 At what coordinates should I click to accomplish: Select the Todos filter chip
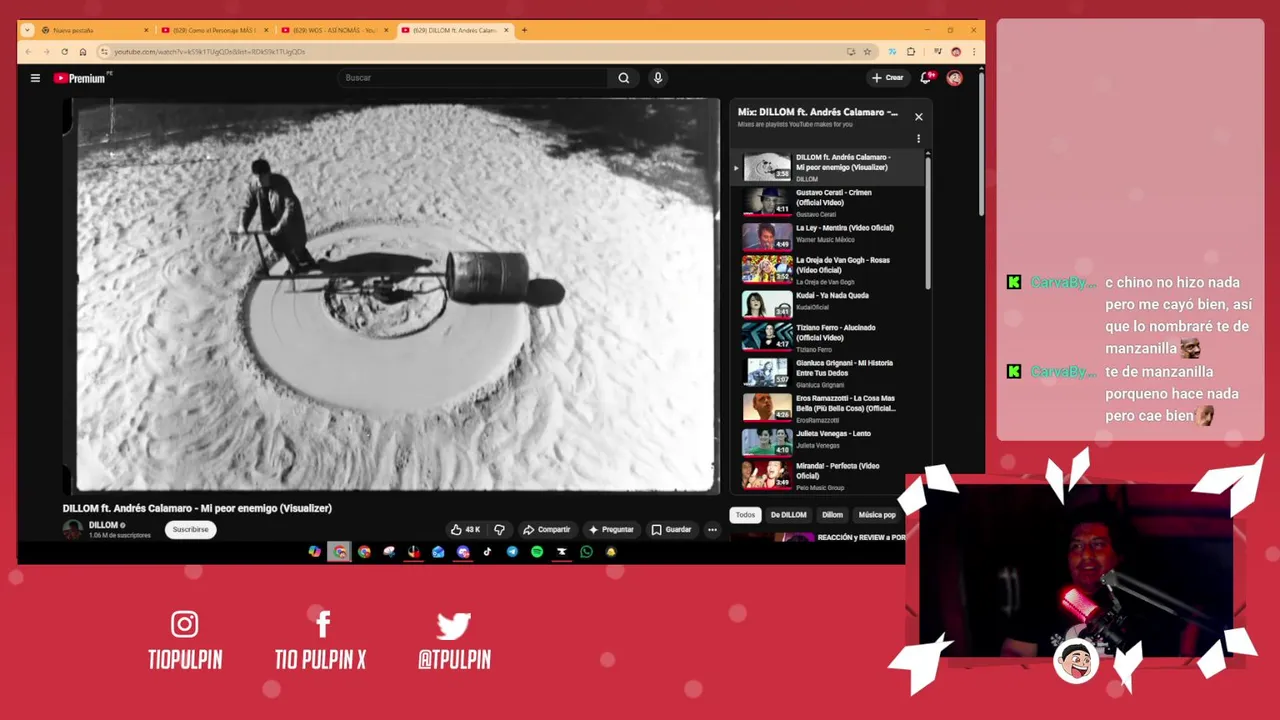pos(745,515)
